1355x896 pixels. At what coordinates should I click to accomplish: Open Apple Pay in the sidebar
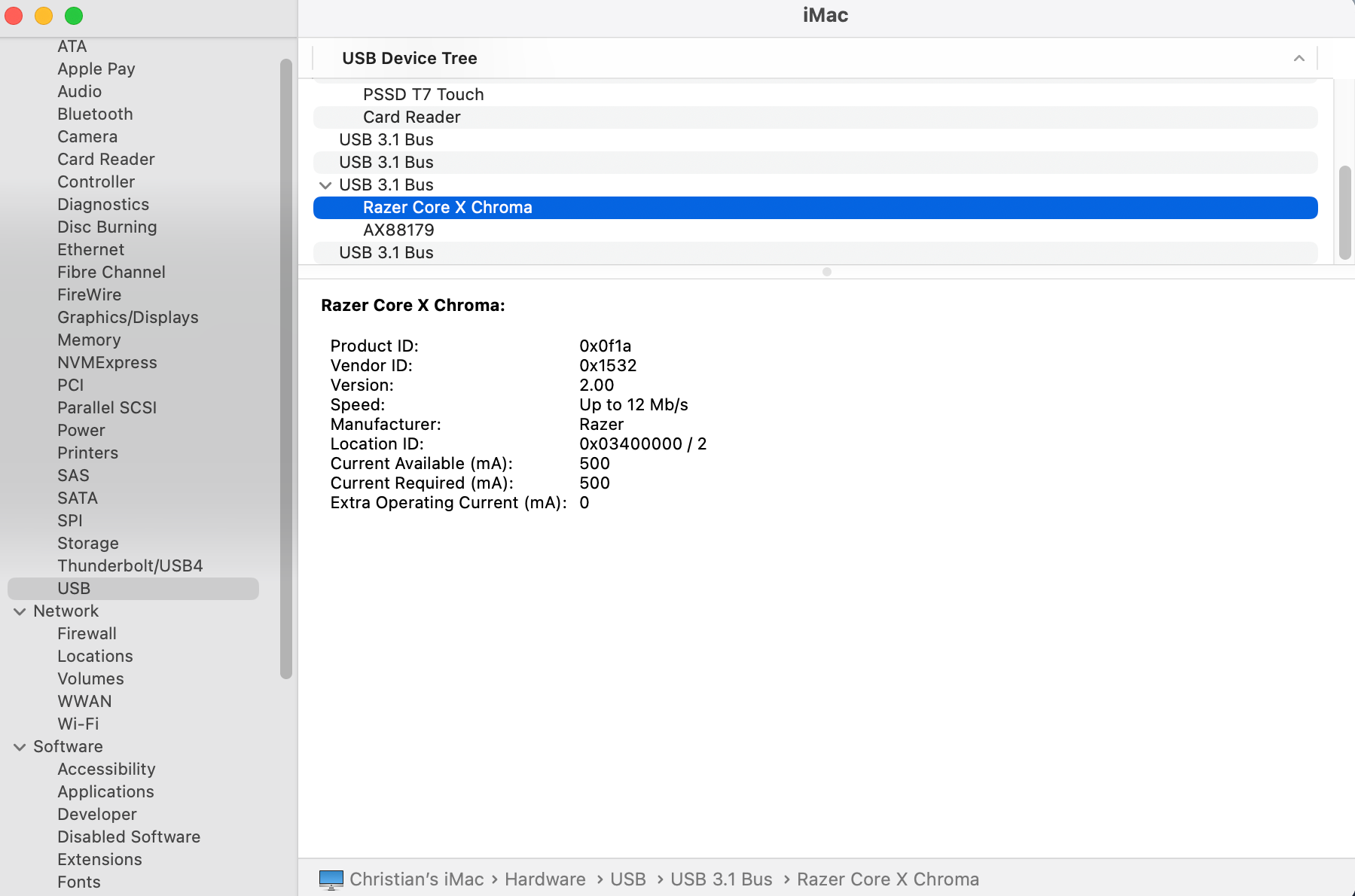tap(96, 69)
